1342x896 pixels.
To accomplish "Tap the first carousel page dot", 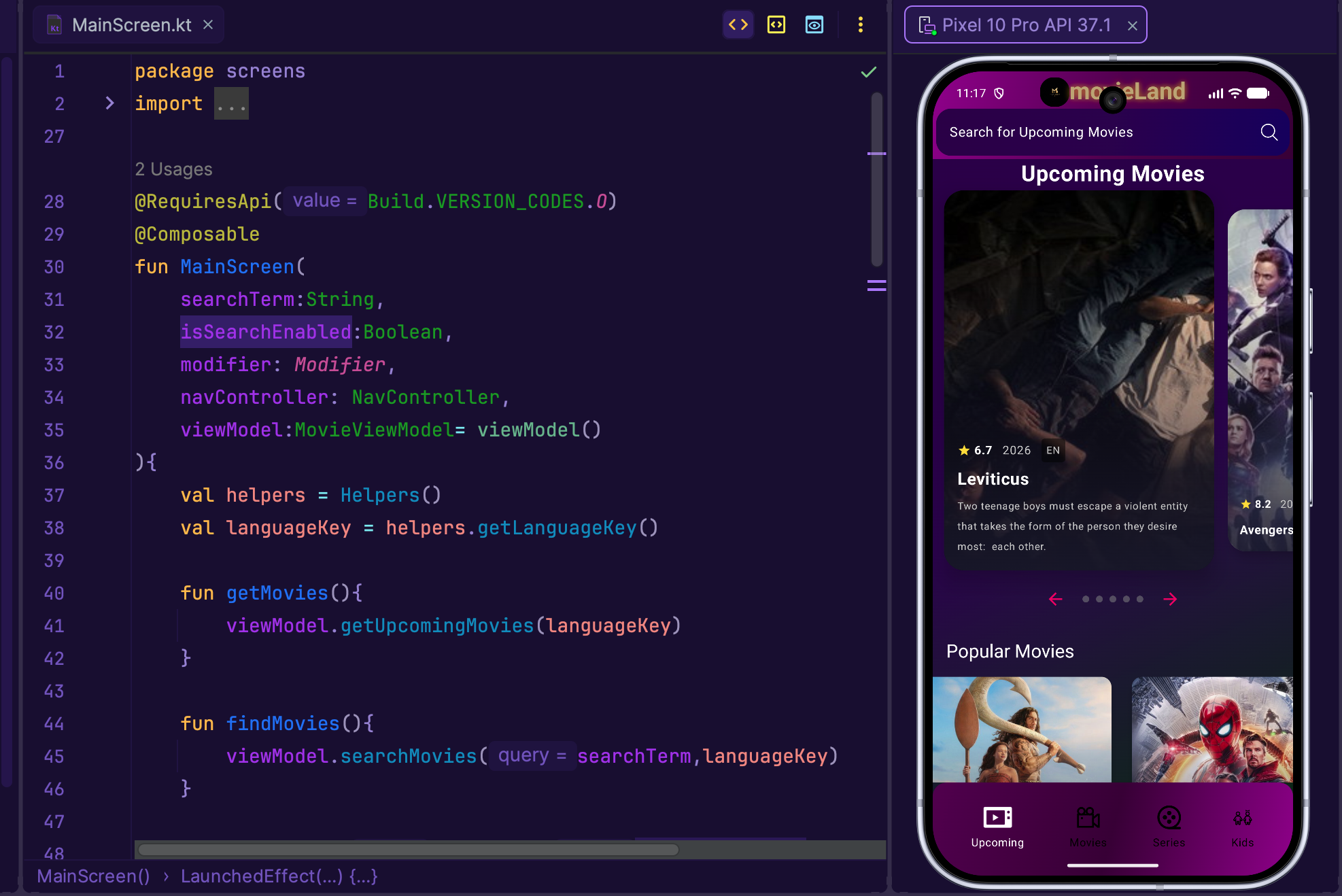I will (x=1086, y=599).
